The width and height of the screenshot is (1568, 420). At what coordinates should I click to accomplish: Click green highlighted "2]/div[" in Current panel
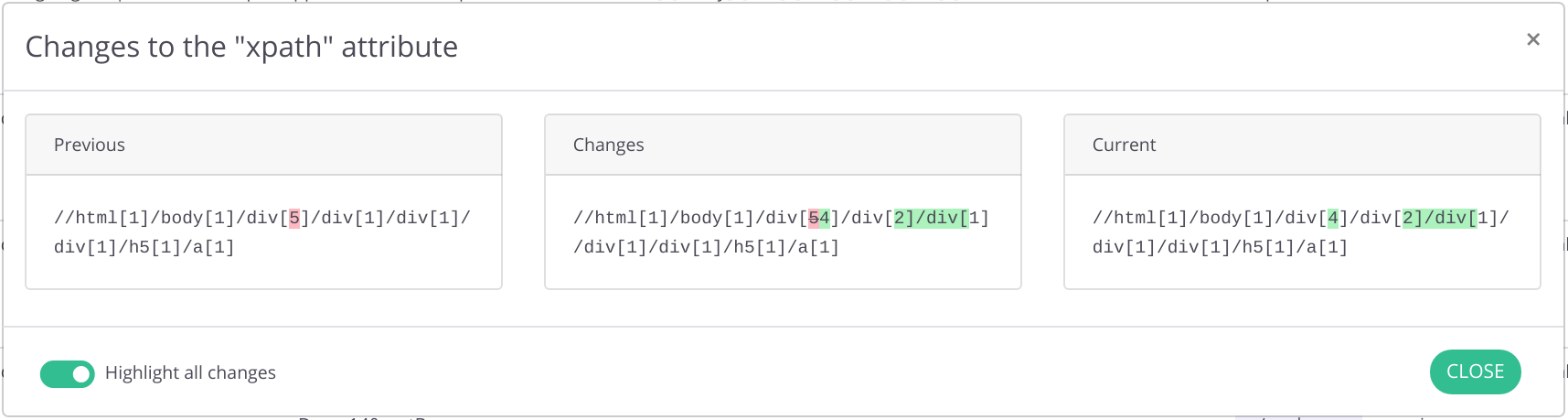coord(1439,218)
